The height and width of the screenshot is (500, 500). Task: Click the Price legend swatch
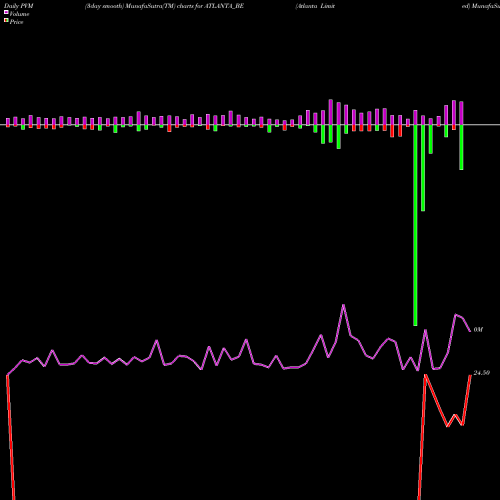[6, 20]
